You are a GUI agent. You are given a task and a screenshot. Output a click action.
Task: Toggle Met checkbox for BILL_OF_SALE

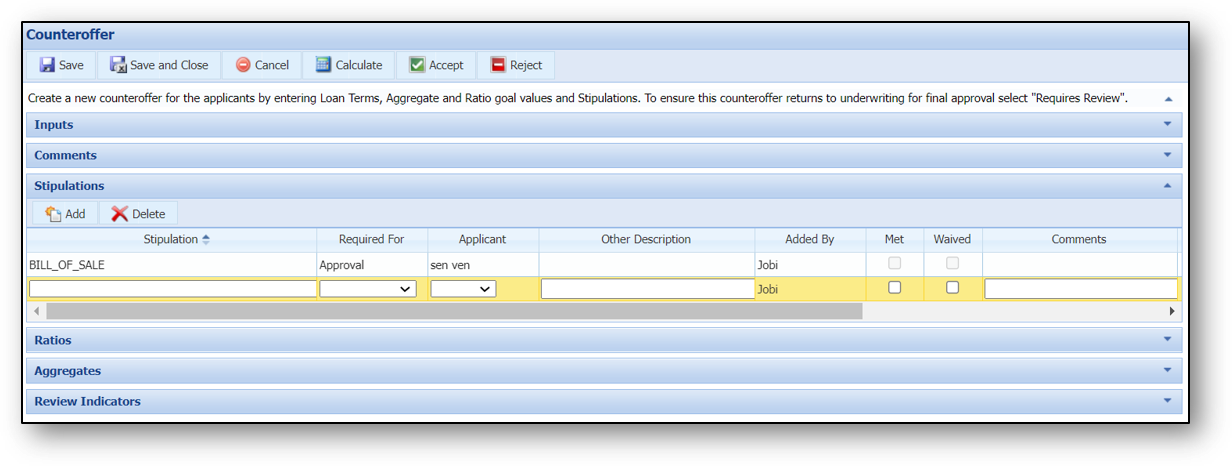pos(895,263)
